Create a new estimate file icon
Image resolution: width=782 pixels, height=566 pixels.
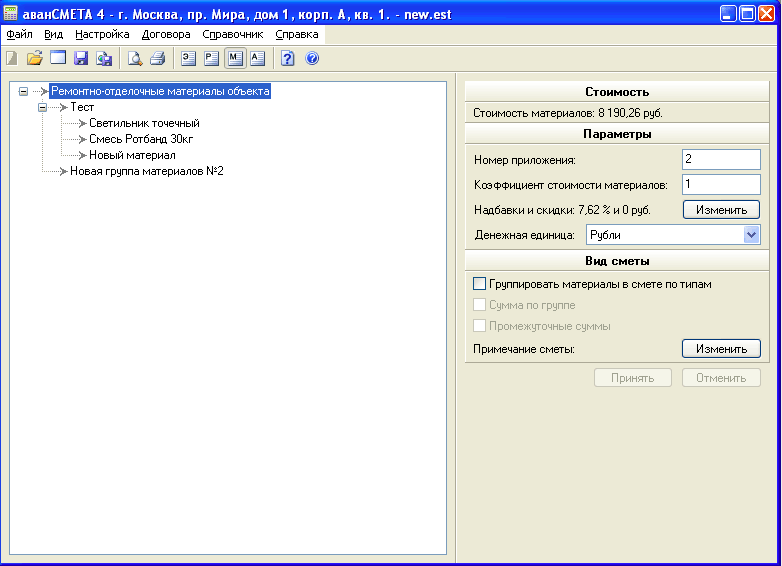click(11, 58)
